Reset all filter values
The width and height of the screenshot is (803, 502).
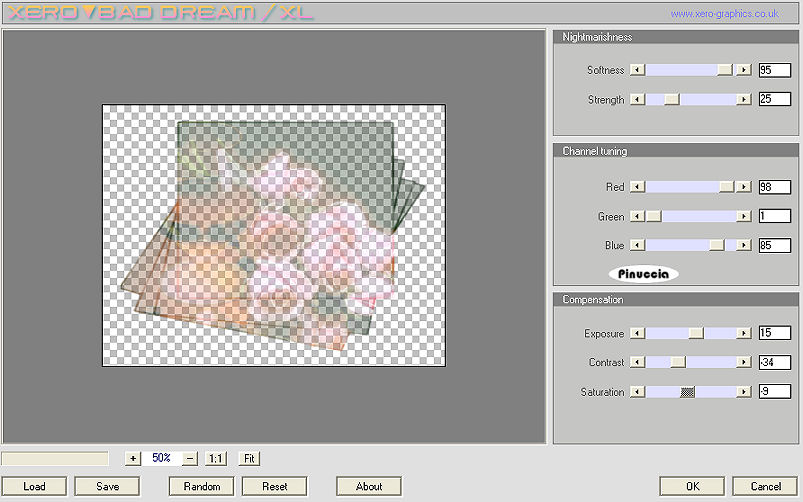pos(274,486)
